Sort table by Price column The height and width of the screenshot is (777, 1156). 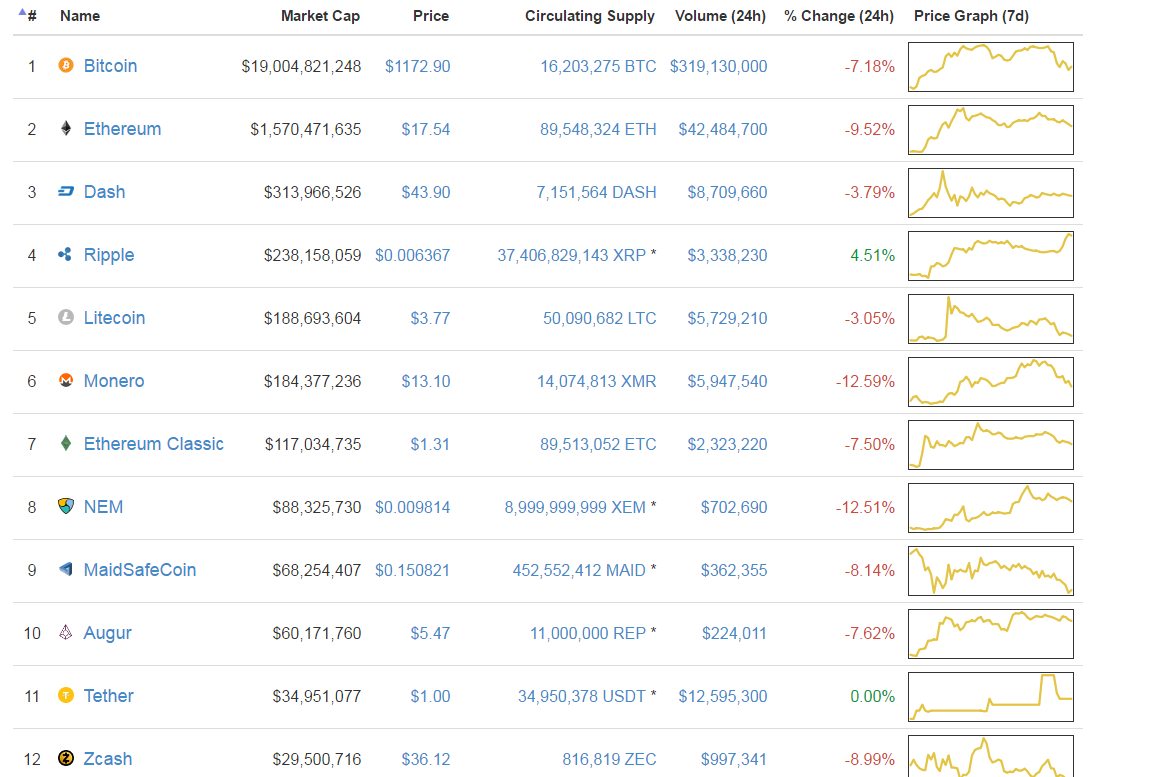431,15
